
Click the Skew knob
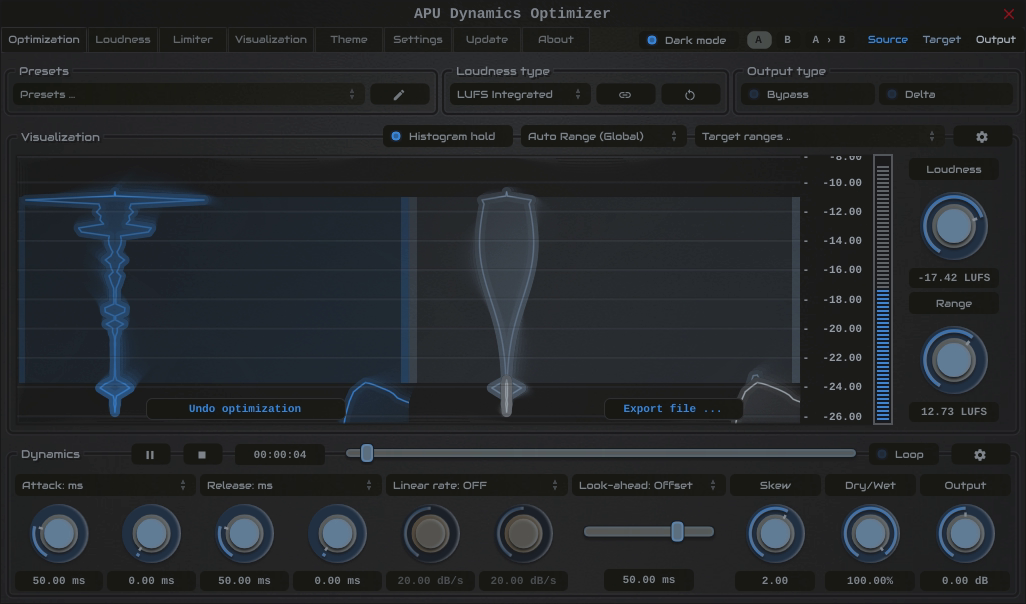(775, 534)
